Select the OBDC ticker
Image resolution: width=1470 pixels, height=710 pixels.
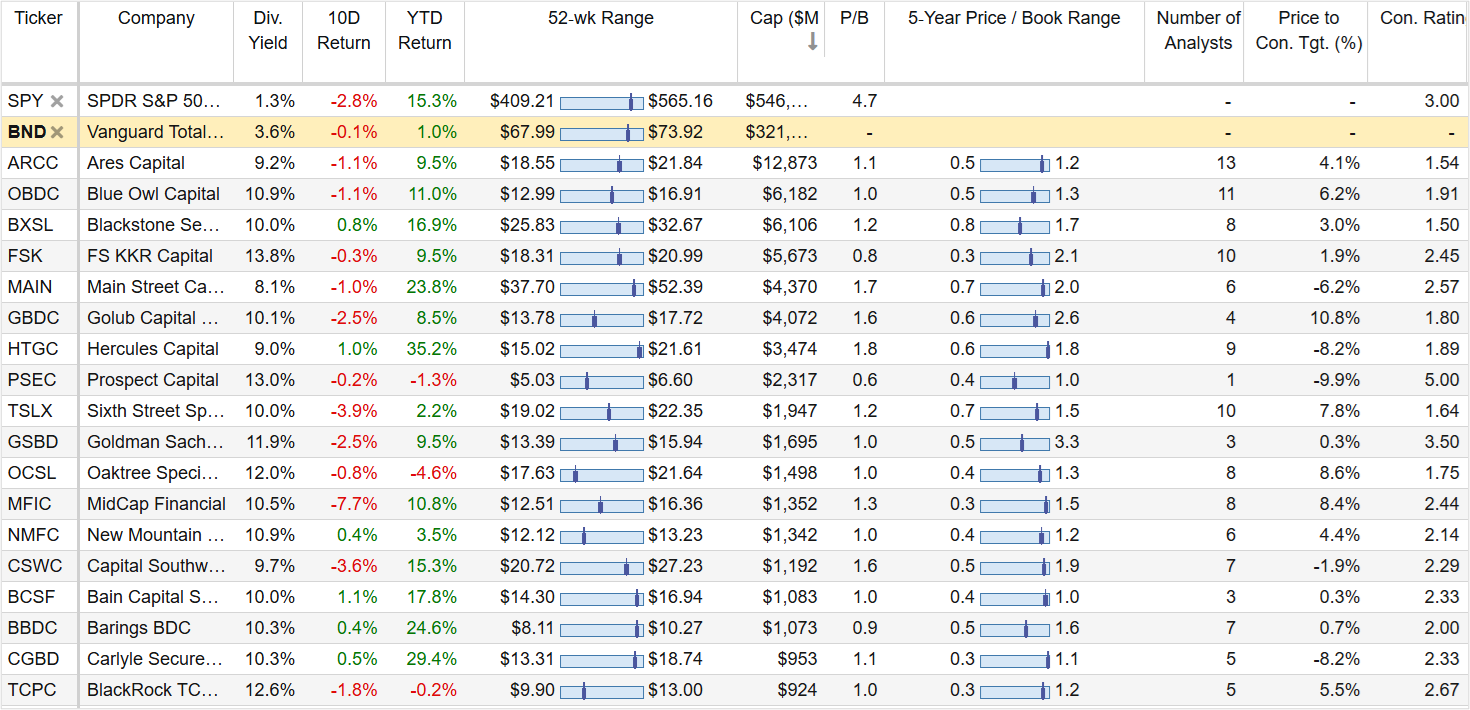pos(33,194)
